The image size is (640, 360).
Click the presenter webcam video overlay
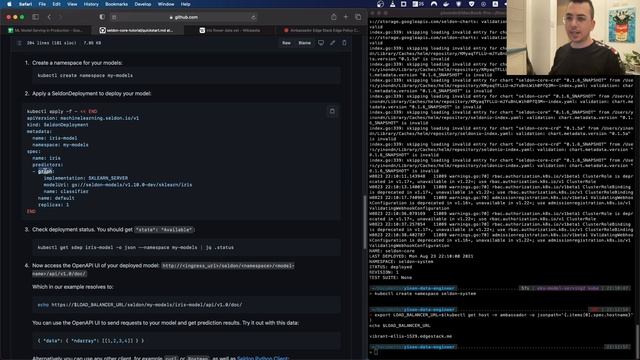(573, 37)
